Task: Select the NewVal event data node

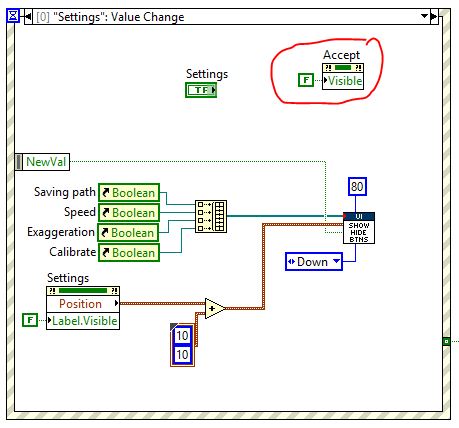Action: coord(43,162)
